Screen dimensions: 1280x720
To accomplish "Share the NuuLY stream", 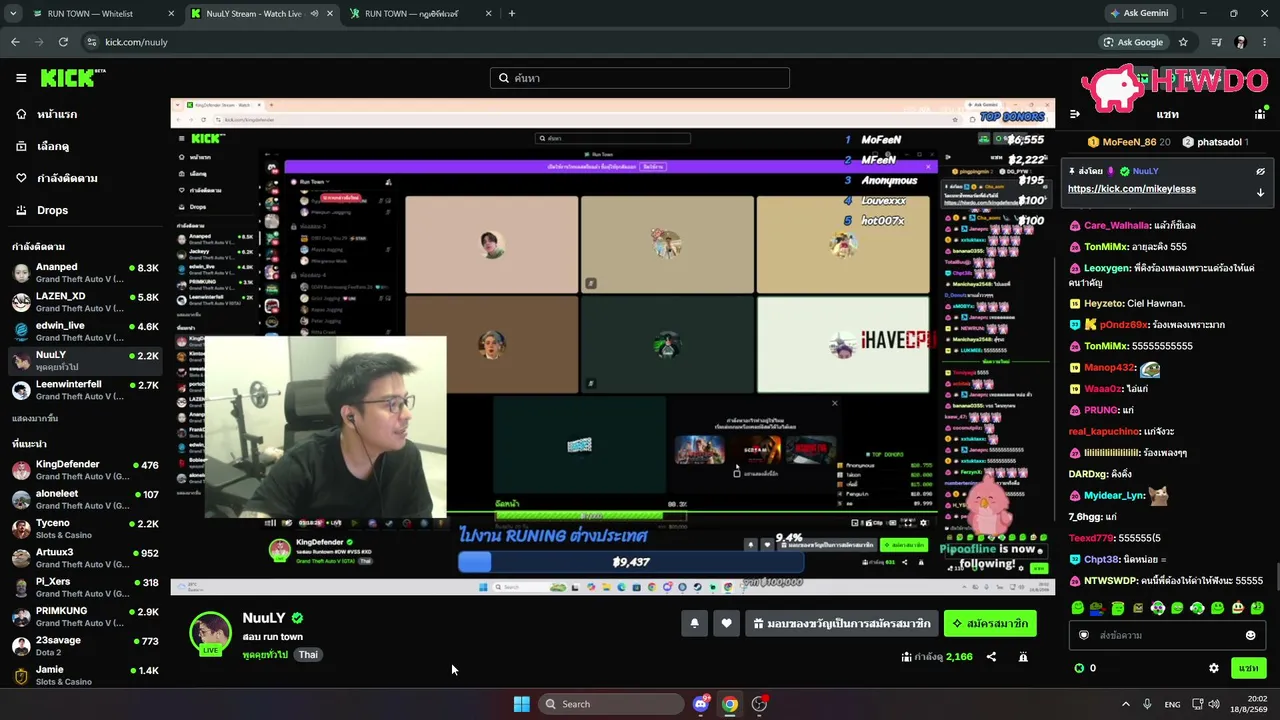I will pyautogui.click(x=991, y=657).
